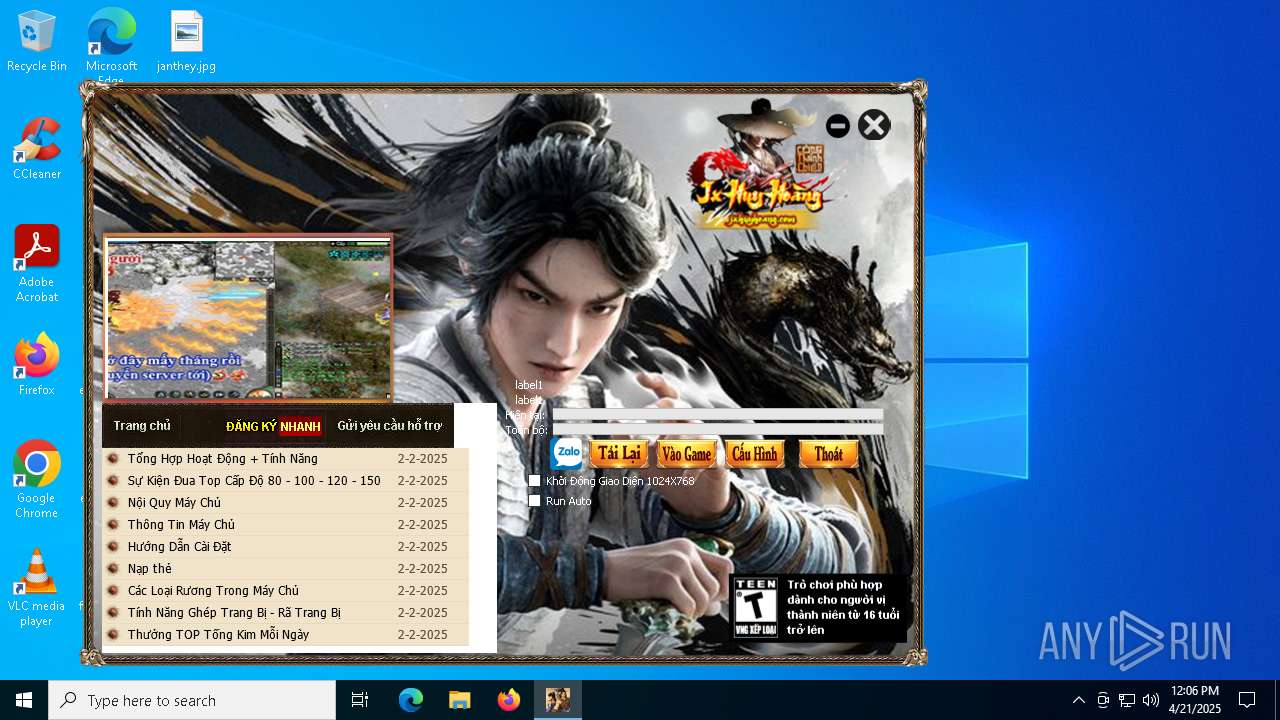Open CCleaner desktop shortcut
The height and width of the screenshot is (720, 1280).
click(37, 149)
